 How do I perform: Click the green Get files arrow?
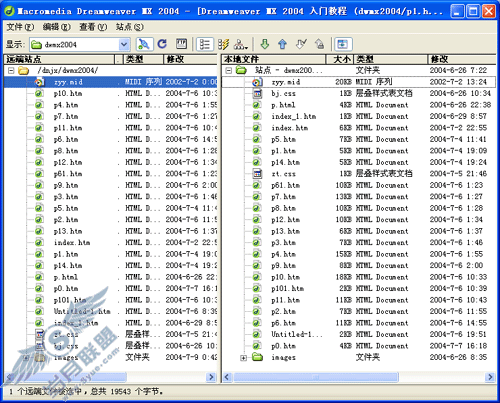(x=265, y=44)
